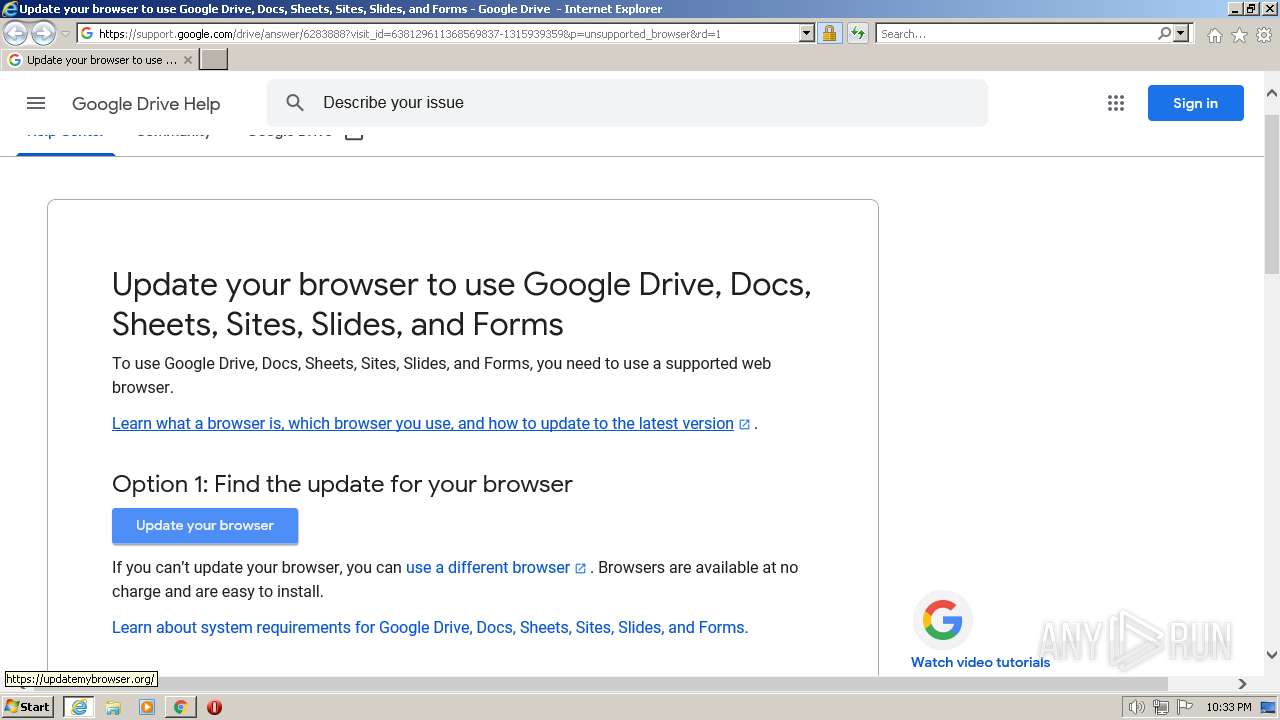
Task: Click the volume speaker tray icon
Action: click(x=1136, y=707)
